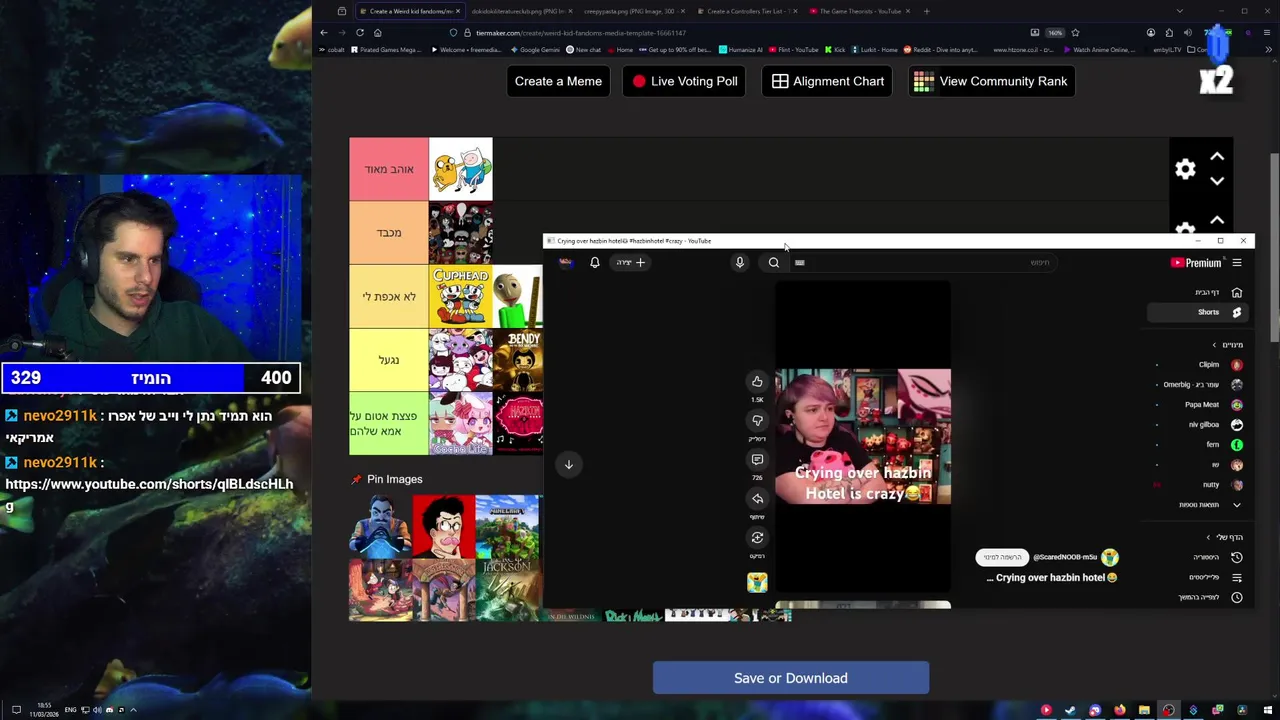This screenshot has width=1280, height=720.
Task: Expand the 'You' section header
Action: [1225, 537]
